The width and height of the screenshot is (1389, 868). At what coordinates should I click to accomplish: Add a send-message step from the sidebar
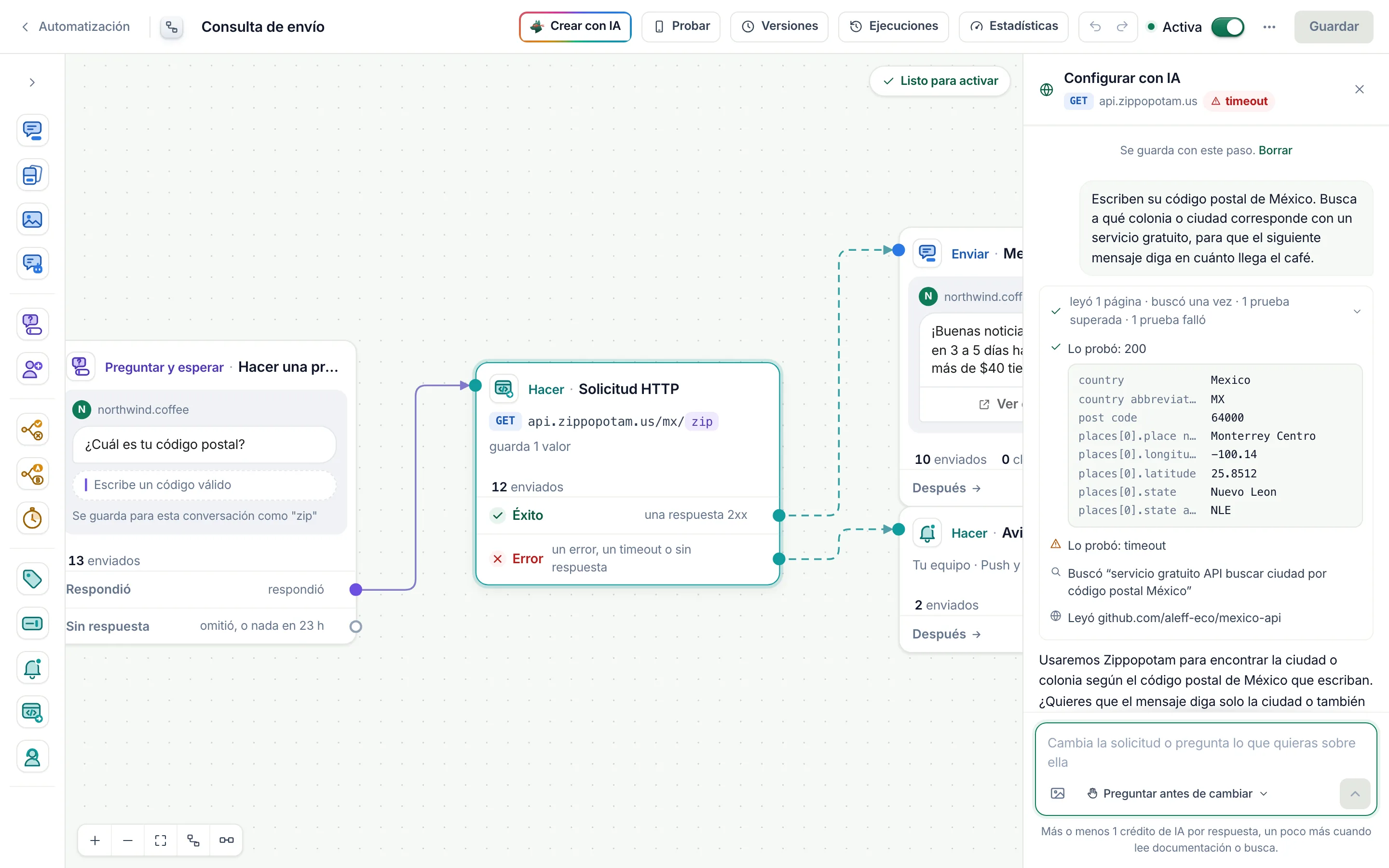(x=32, y=130)
